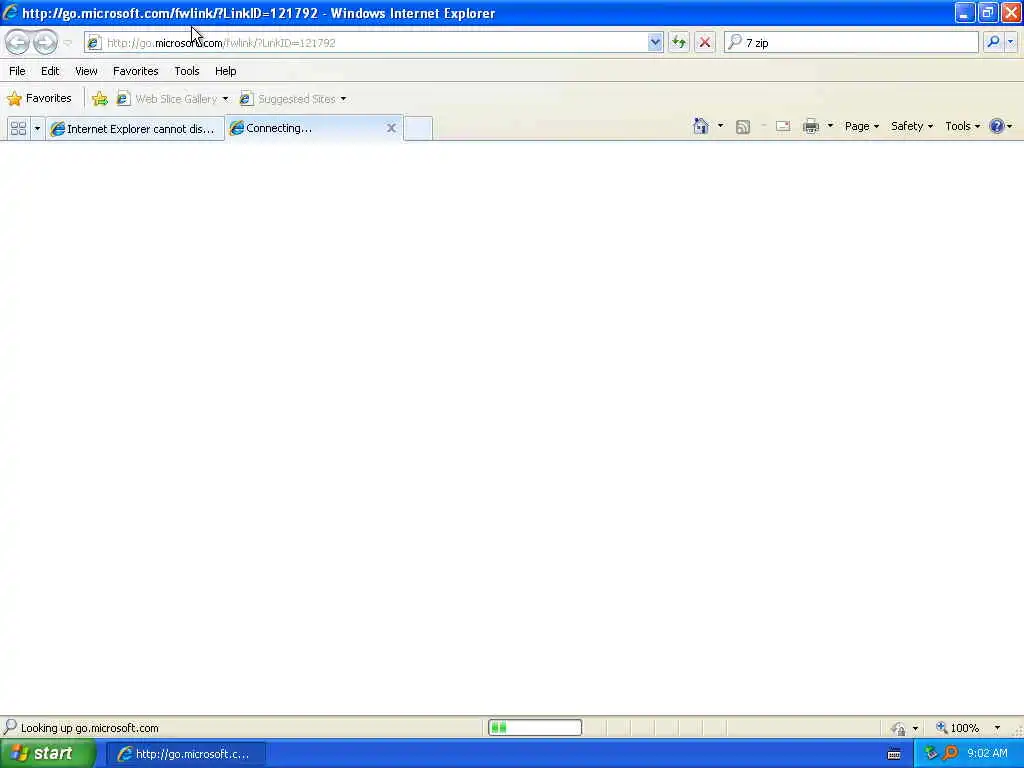This screenshot has width=1024, height=768.
Task: Open the Windows Start menu
Action: (x=48, y=754)
